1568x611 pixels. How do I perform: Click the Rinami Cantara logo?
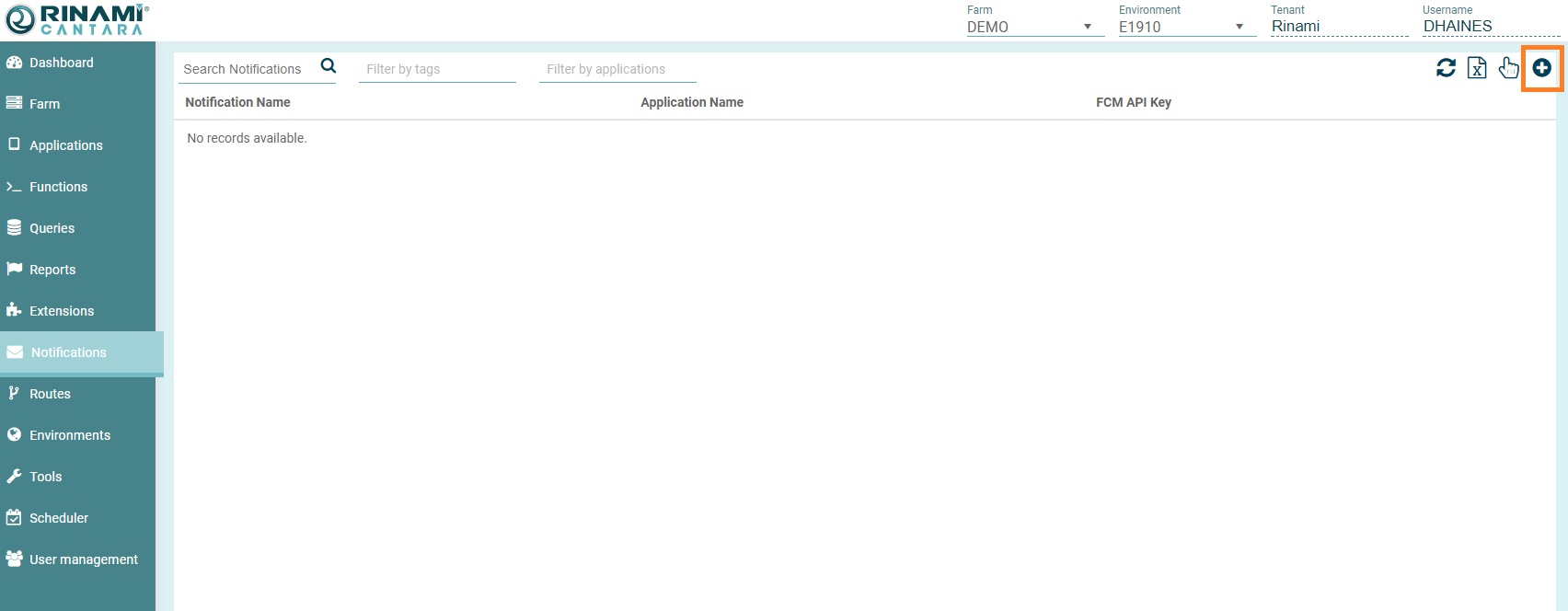(x=75, y=19)
